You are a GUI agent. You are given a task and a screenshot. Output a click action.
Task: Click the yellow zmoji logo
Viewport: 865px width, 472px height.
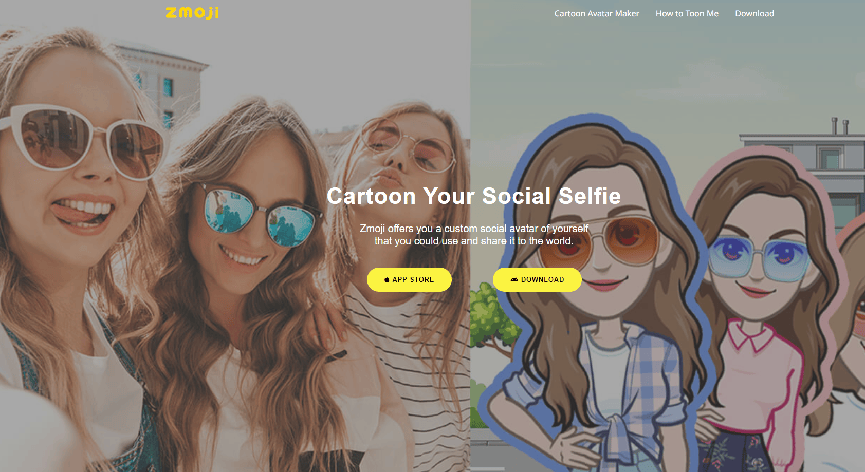(192, 12)
